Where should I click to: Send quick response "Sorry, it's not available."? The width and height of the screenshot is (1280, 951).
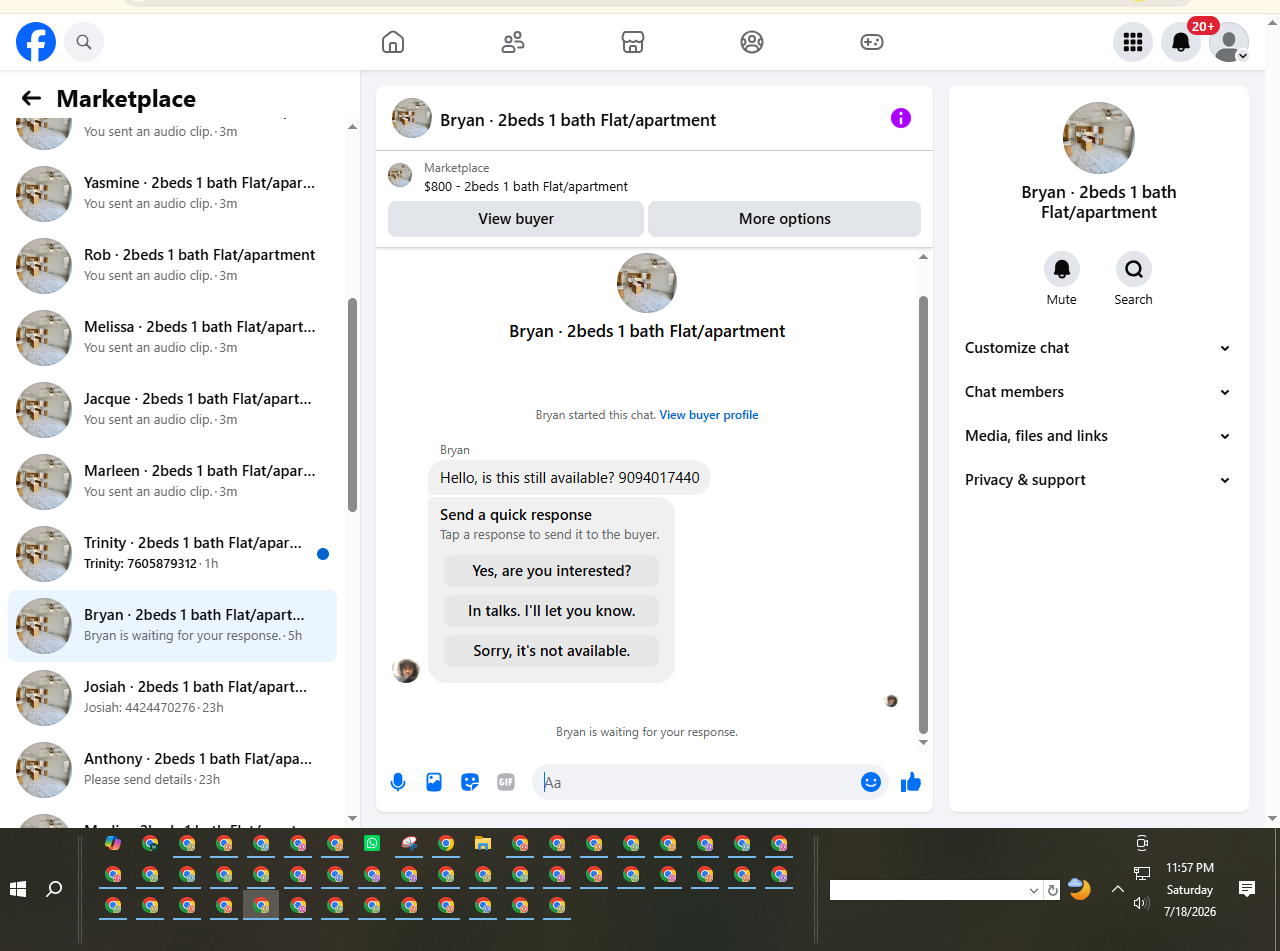pos(552,651)
